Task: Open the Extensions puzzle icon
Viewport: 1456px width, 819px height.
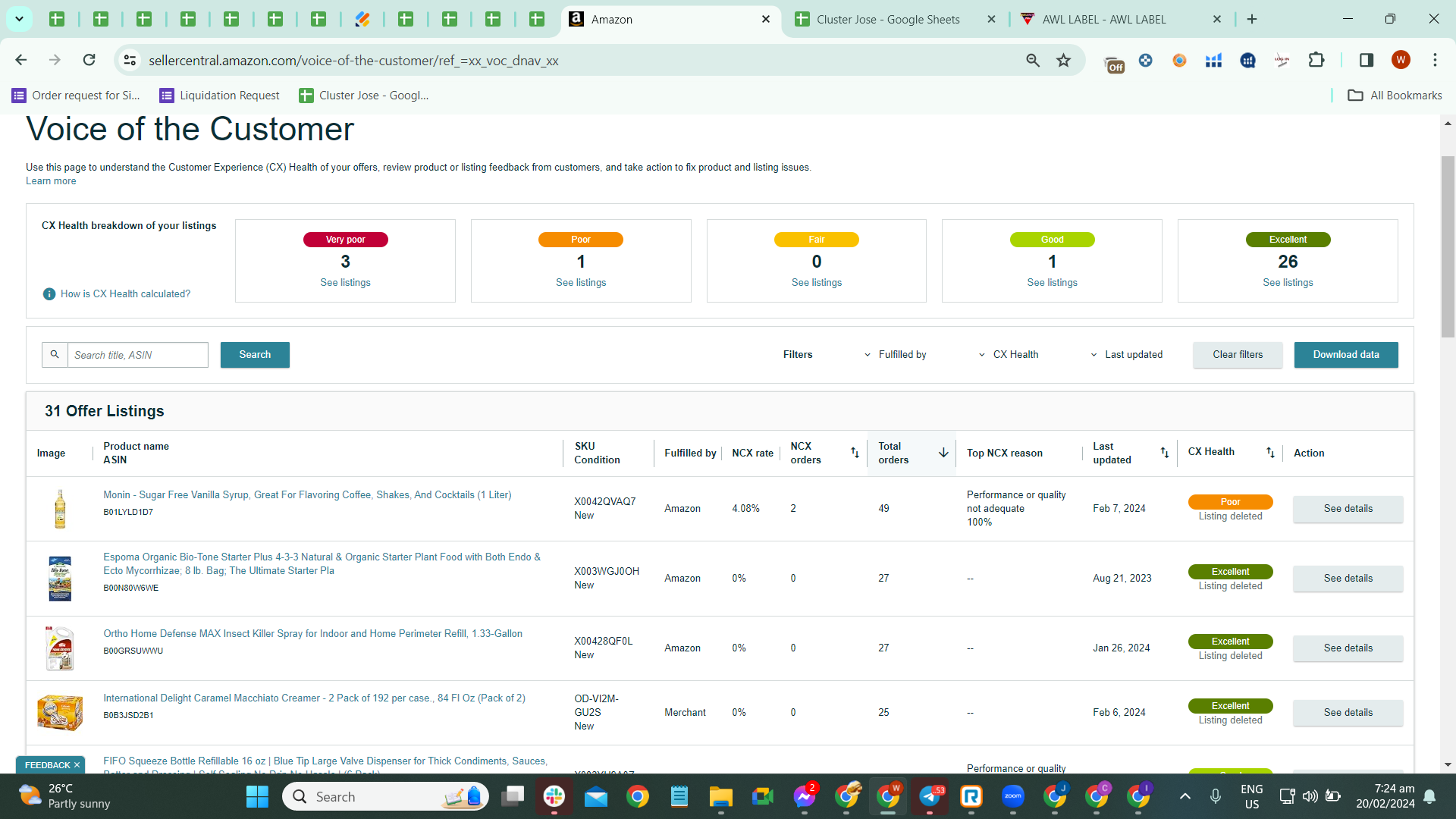Action: coord(1316,60)
